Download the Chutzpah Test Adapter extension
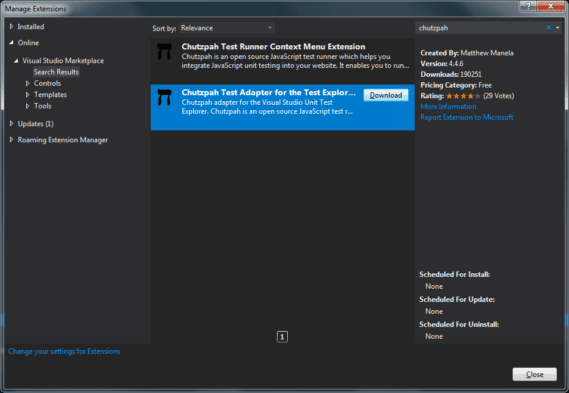Screen dimensions: 569x393 [386, 95]
